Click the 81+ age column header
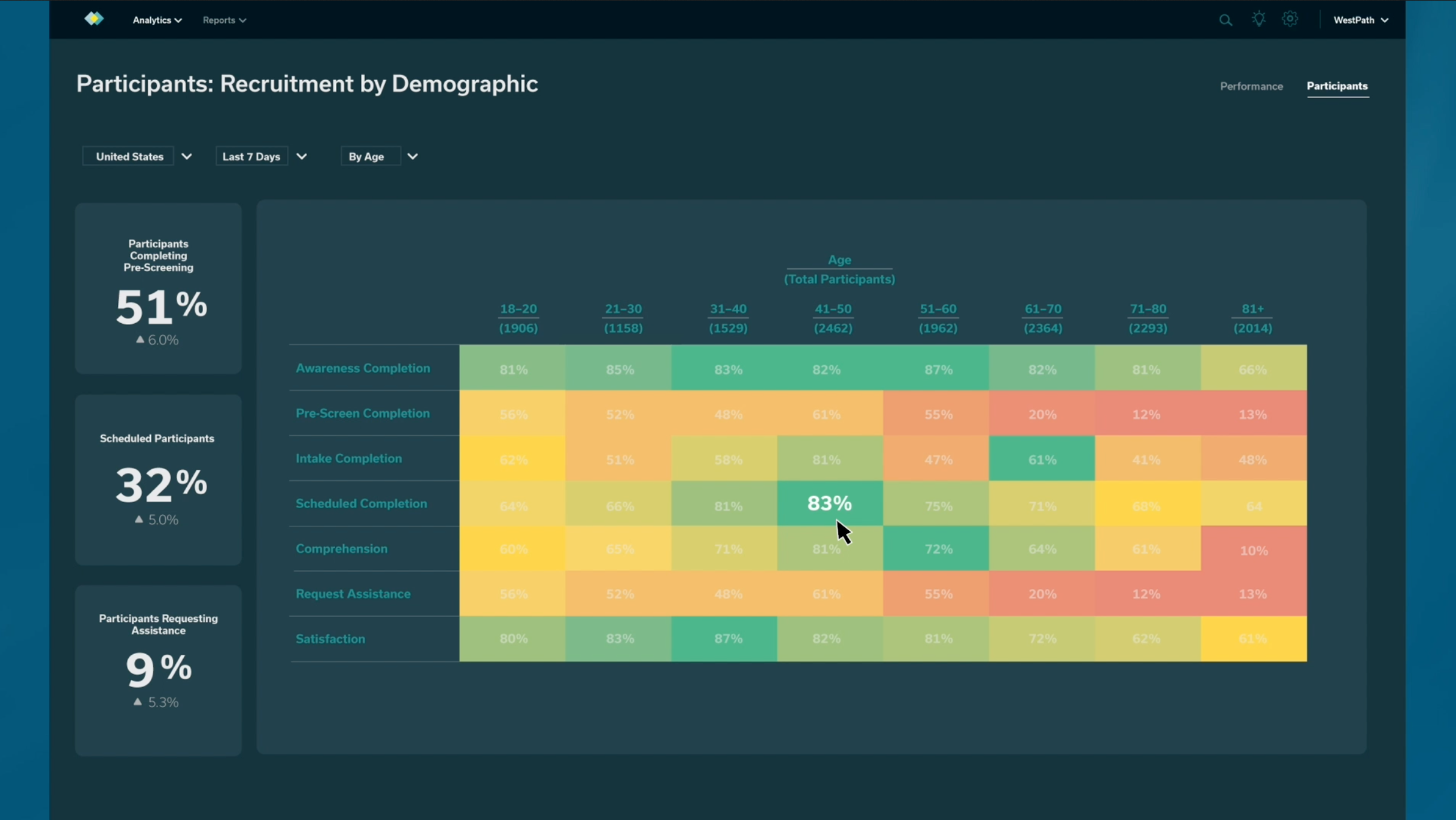This screenshot has height=820, width=1456. [1252, 309]
